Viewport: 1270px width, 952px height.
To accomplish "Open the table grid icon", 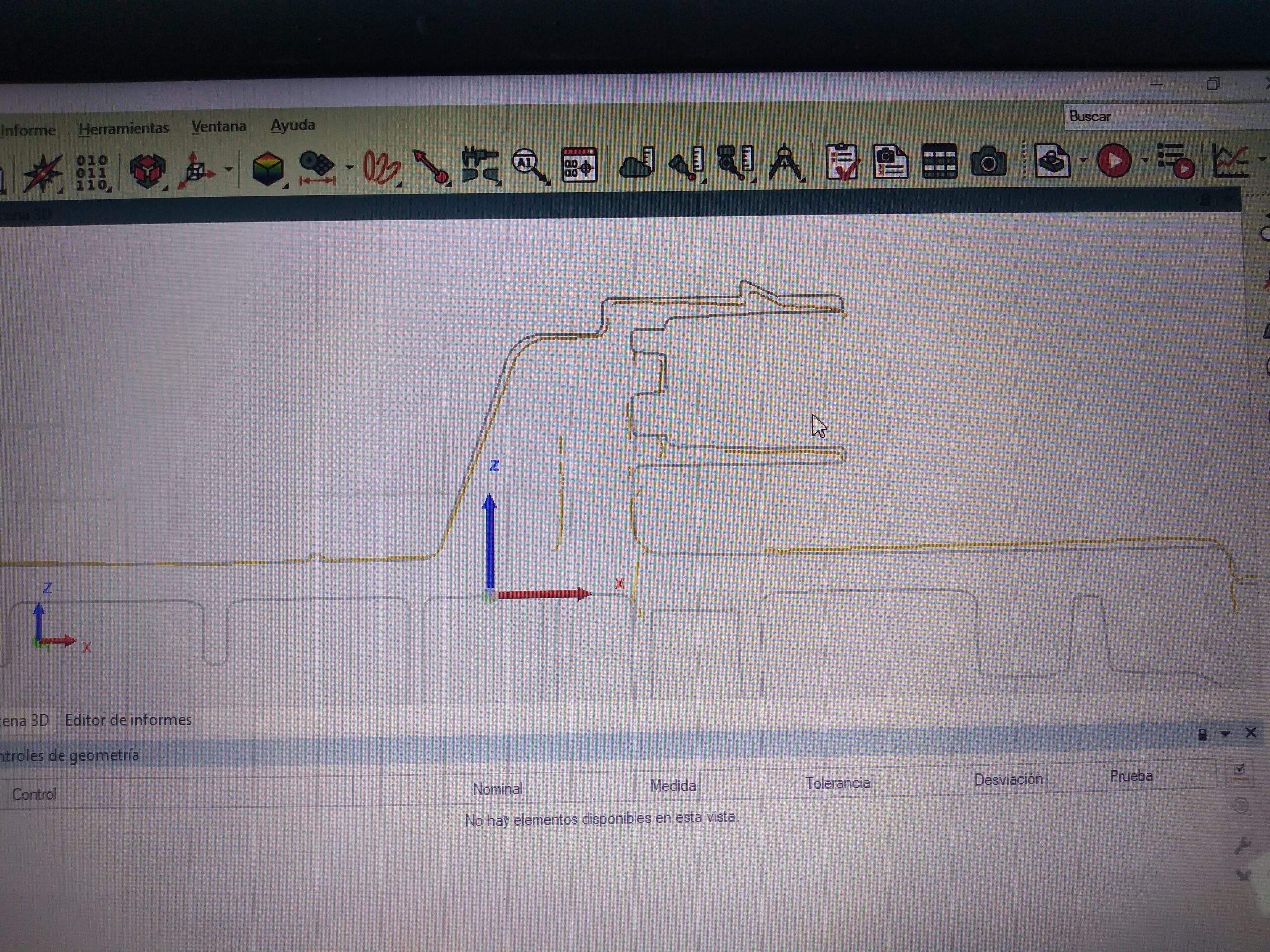I will click(x=939, y=162).
